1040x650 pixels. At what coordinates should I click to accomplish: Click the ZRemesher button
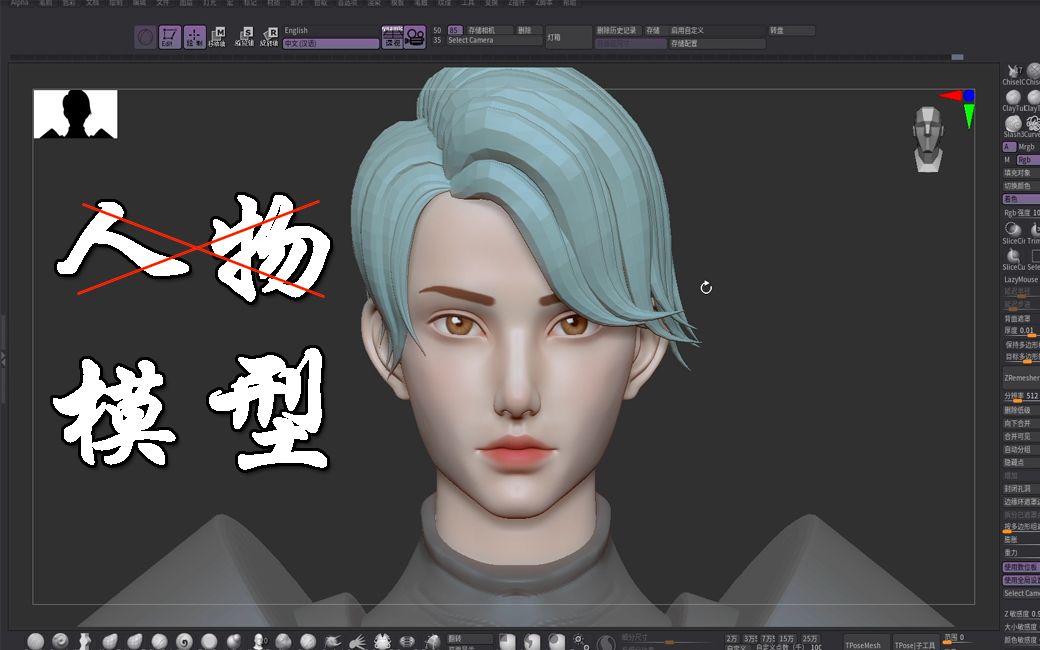[x=1019, y=378]
